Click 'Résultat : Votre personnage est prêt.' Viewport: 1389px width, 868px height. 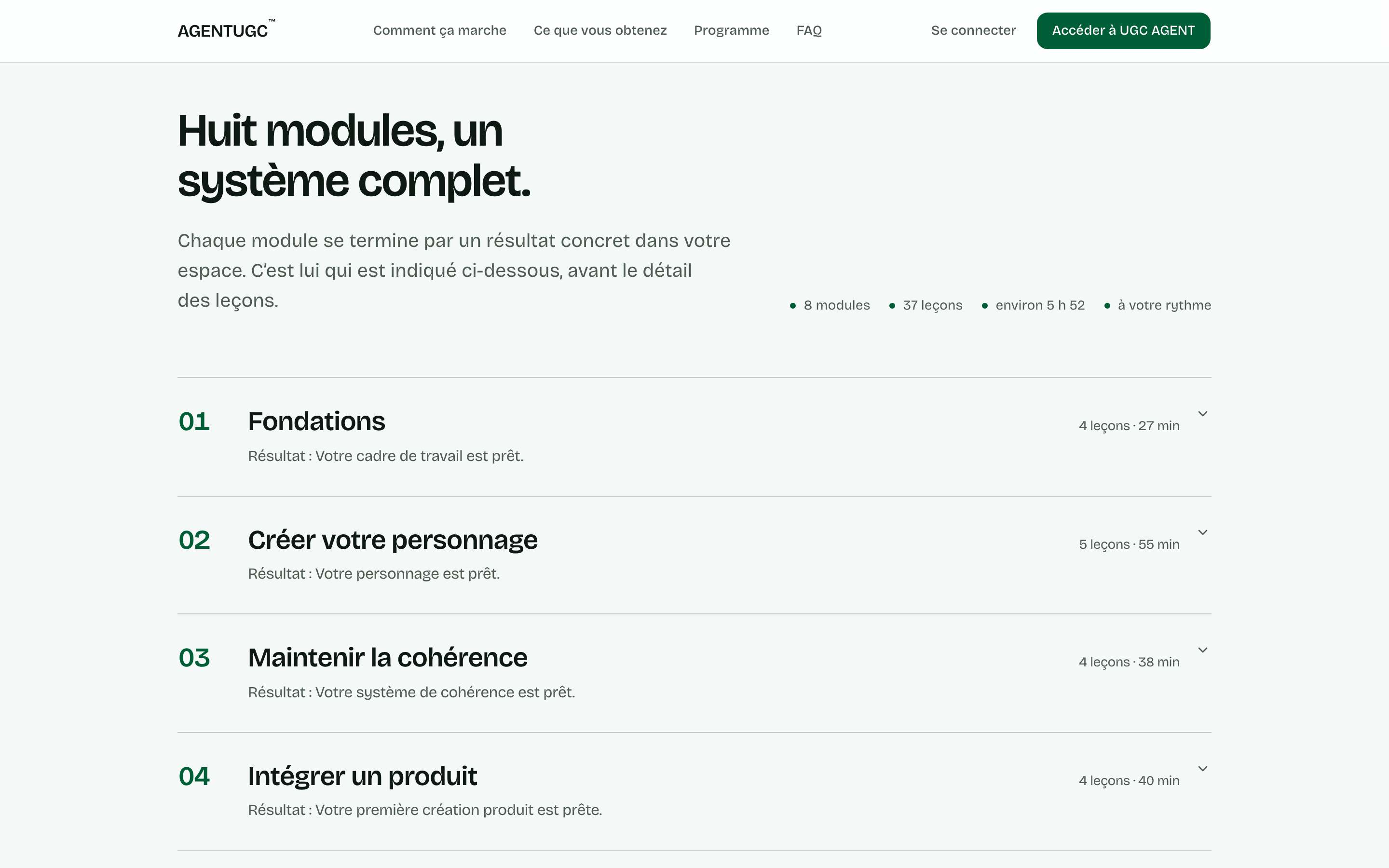click(374, 574)
